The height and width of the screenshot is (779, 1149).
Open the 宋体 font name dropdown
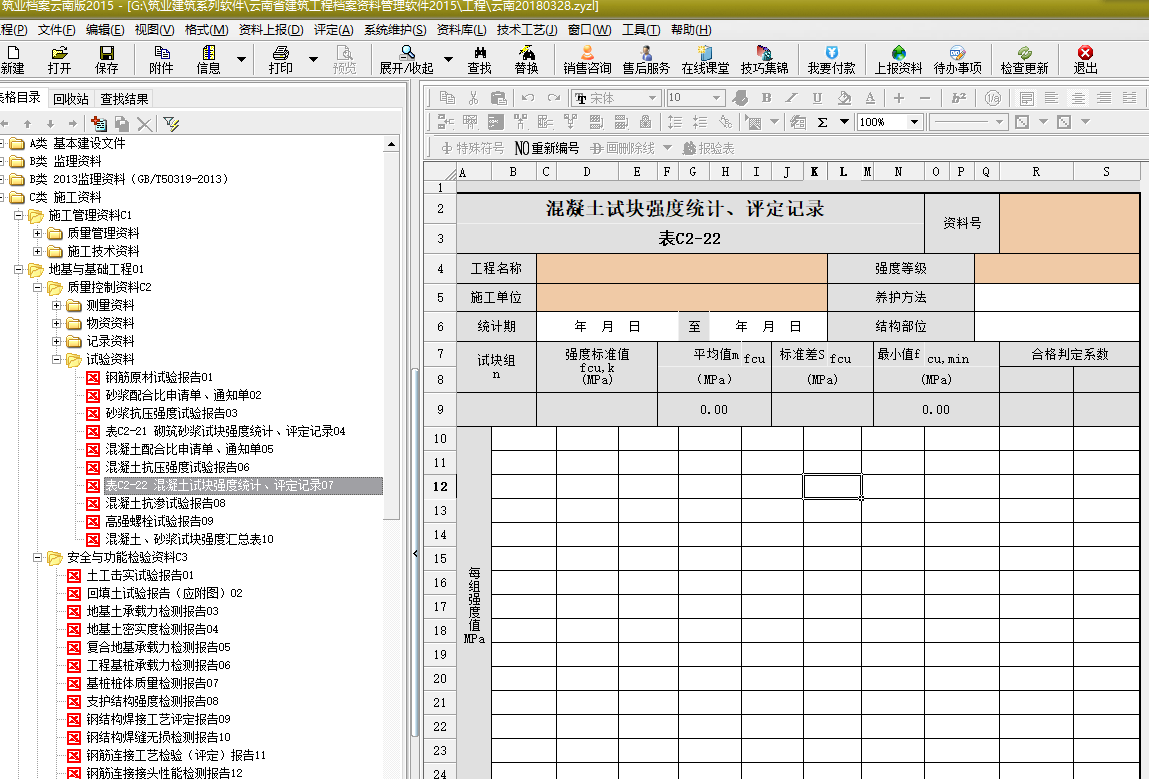tap(653, 98)
